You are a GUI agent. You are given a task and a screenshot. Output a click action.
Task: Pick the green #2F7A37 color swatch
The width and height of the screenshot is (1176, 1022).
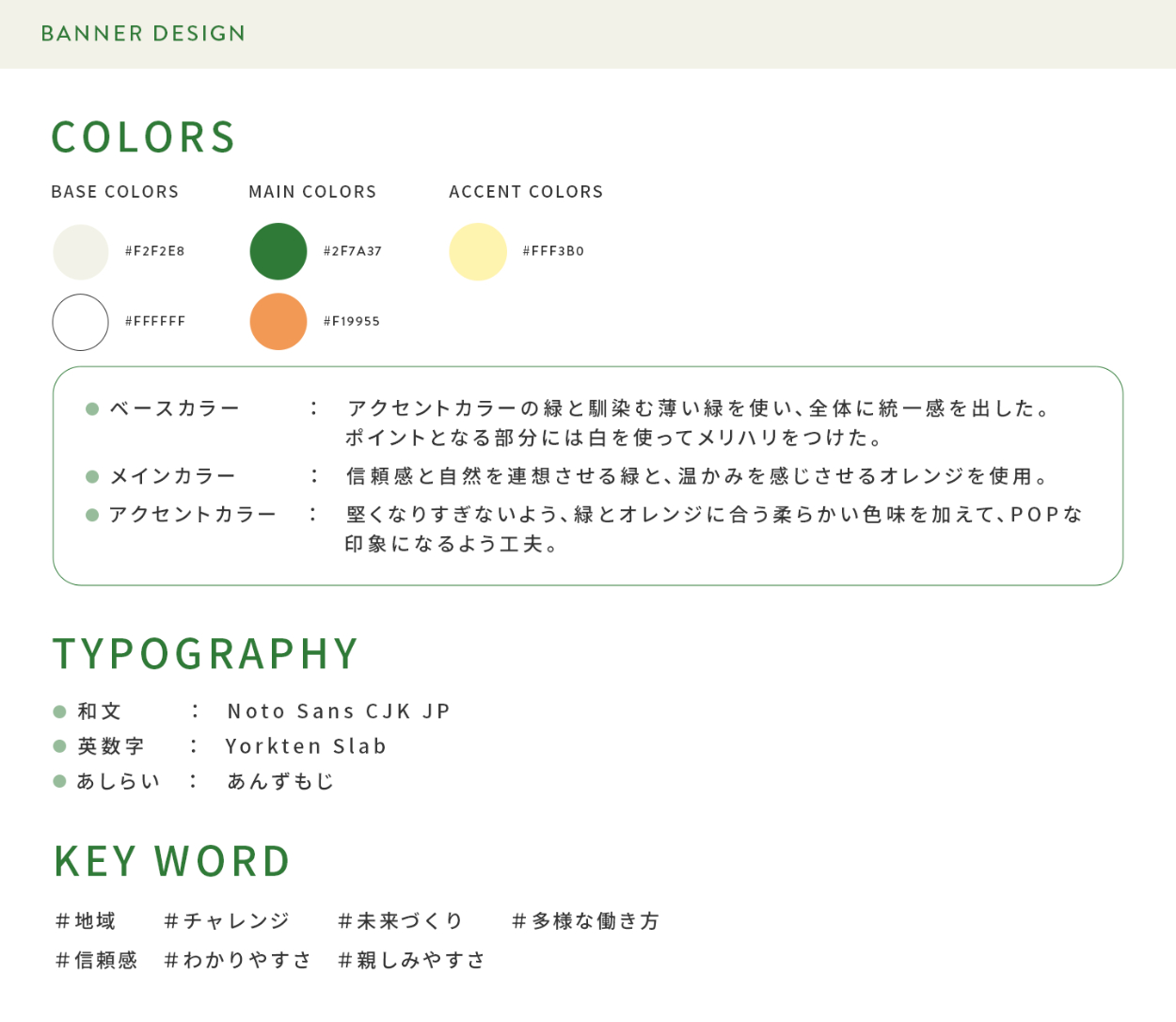[278, 252]
